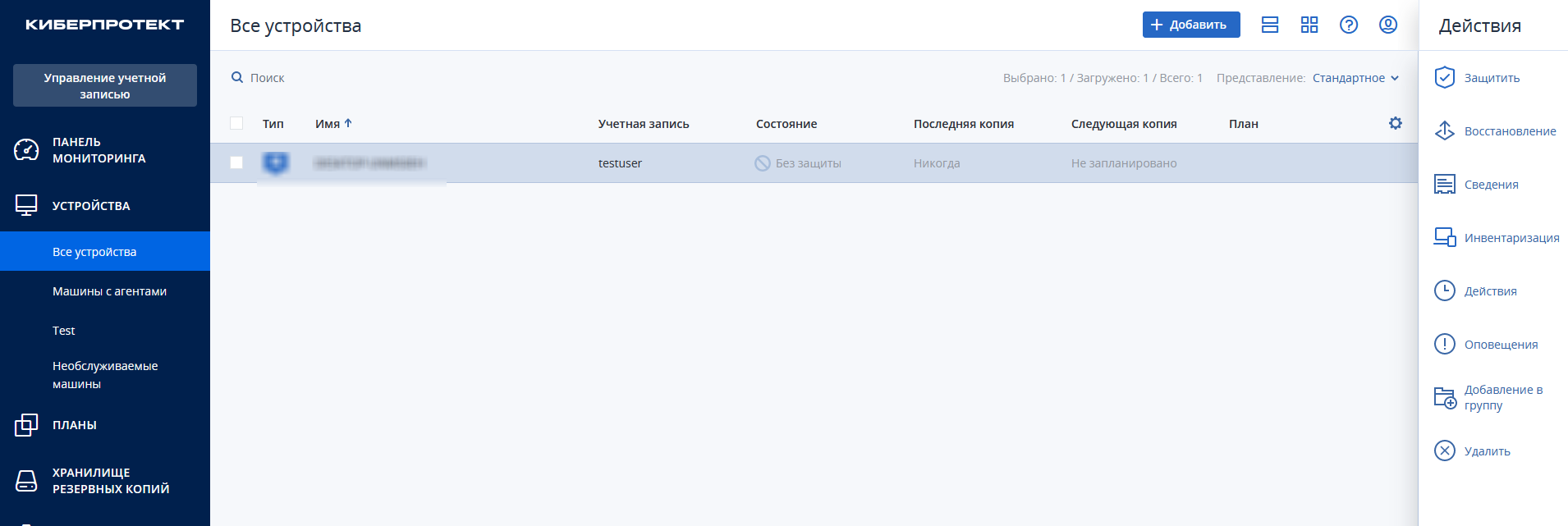Click the device type icon in the row
The image size is (1568, 526).
[276, 162]
